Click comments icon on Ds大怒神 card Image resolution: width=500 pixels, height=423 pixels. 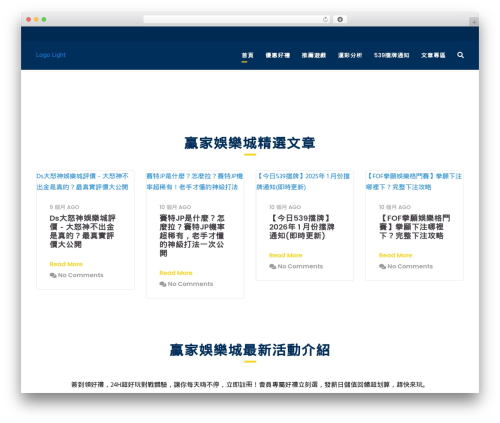pyautogui.click(x=53, y=275)
